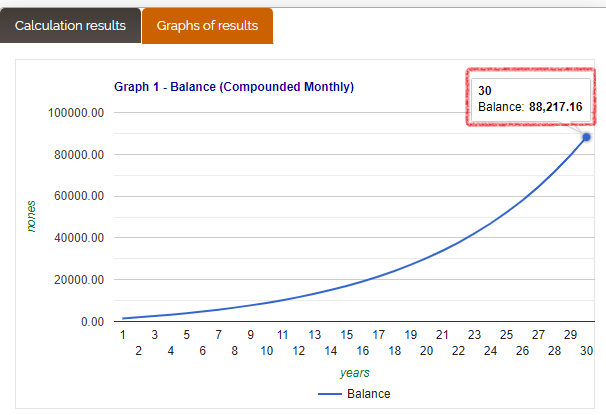Screen dimensions: 606x415
Task: Click the chart title Graph 1 - Balance (Compounded Monthly)
Action: pyautogui.click(x=234, y=87)
